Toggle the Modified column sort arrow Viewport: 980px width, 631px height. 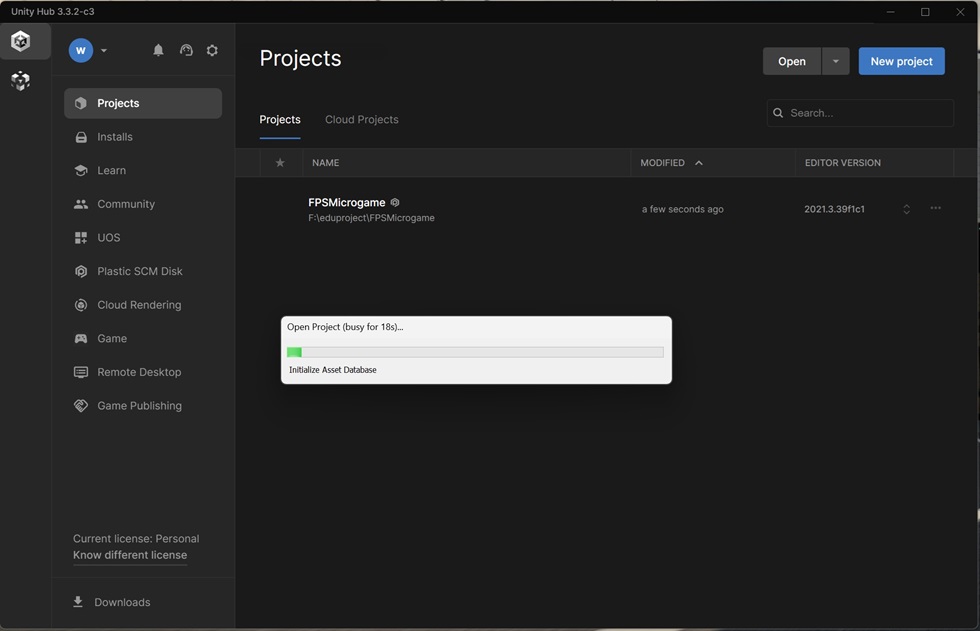[x=699, y=163]
